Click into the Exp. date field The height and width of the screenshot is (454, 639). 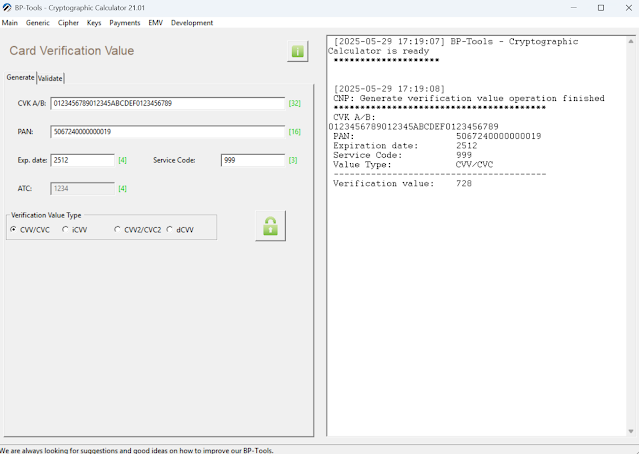pyautogui.click(x=83, y=160)
